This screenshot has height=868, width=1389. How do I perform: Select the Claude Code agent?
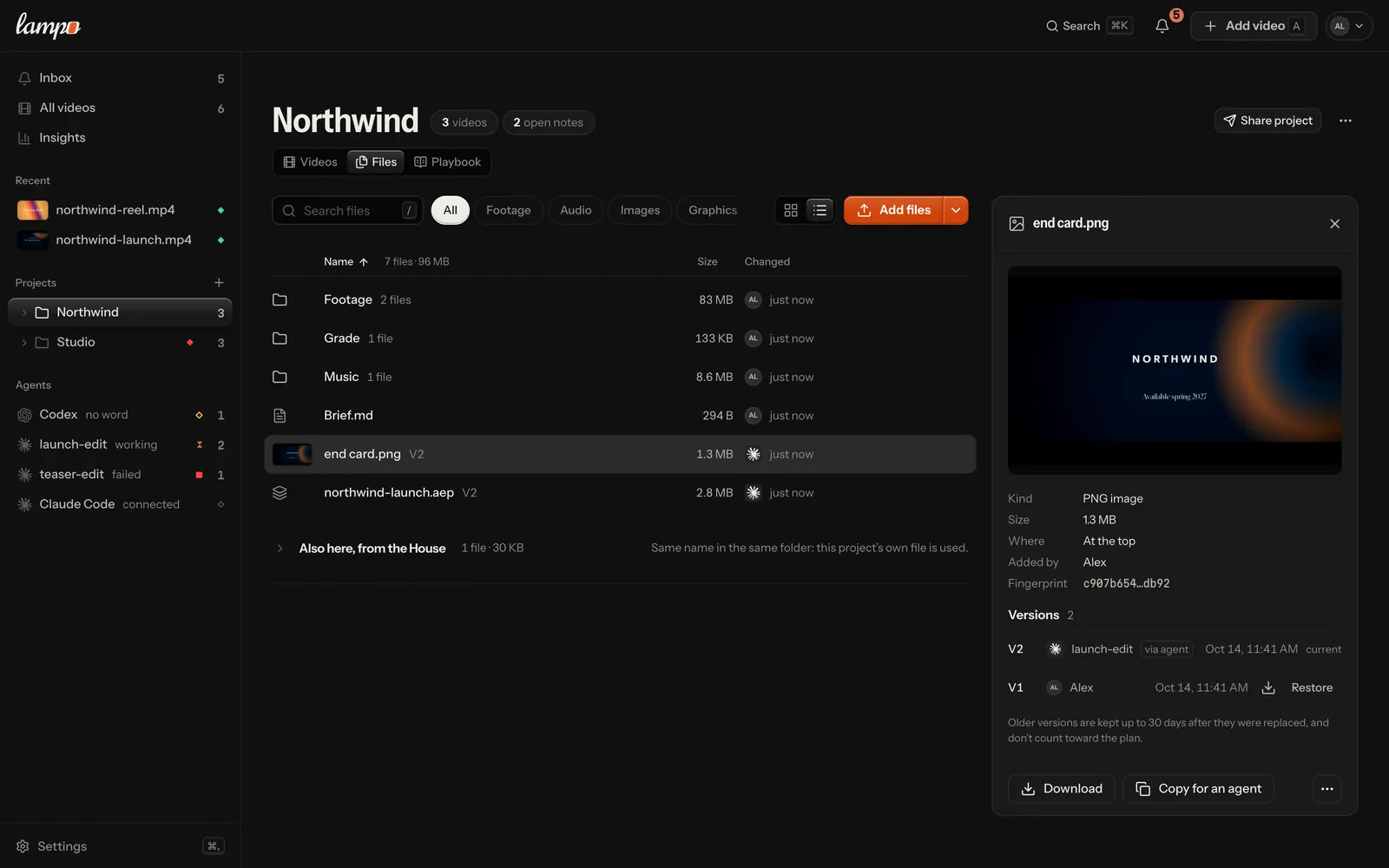[120, 504]
